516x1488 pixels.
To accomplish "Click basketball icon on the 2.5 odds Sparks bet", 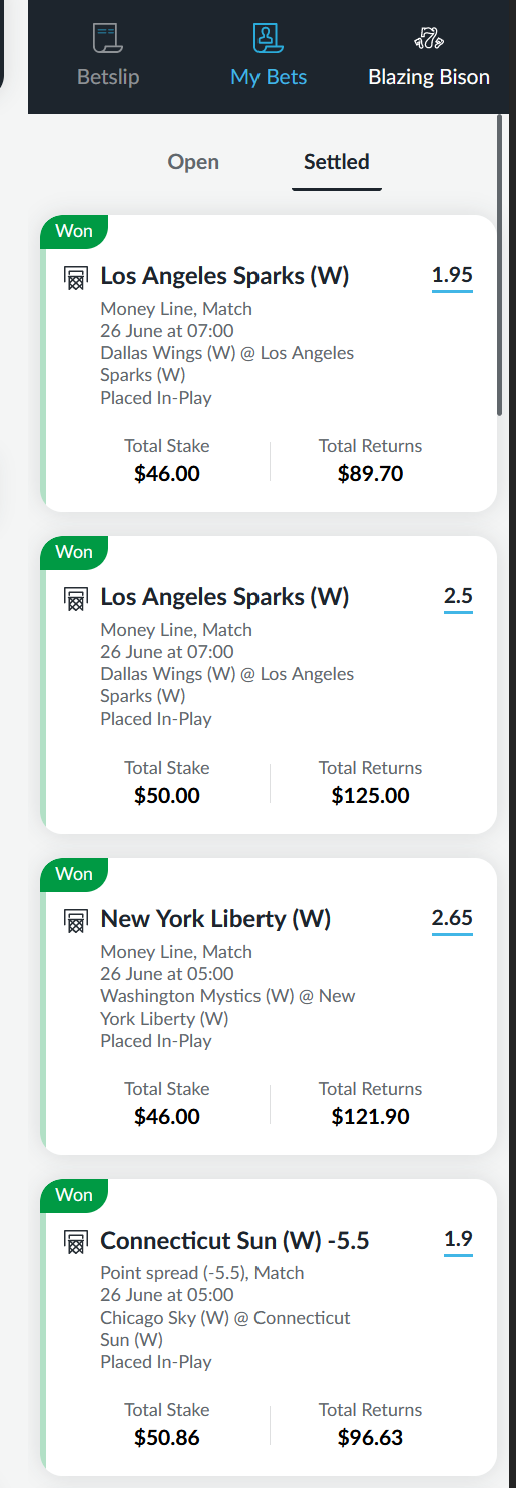I will click(76, 598).
